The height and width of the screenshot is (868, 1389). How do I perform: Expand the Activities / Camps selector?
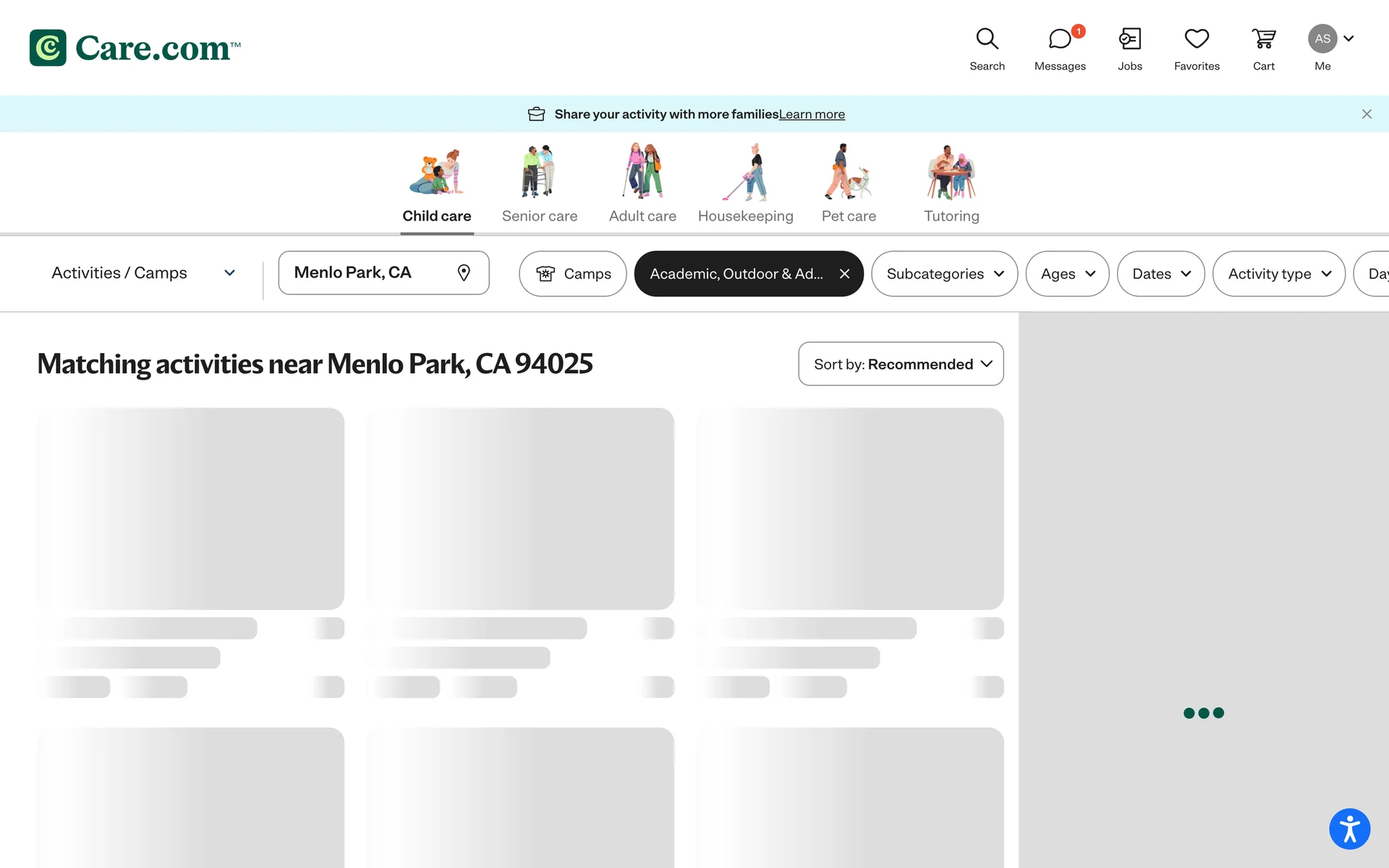click(x=143, y=273)
